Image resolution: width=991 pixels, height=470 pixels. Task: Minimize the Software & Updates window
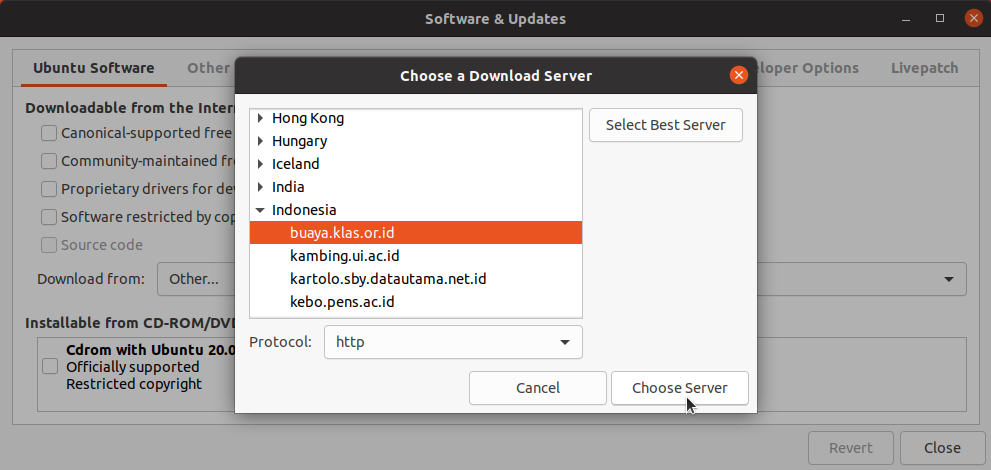coord(906,18)
